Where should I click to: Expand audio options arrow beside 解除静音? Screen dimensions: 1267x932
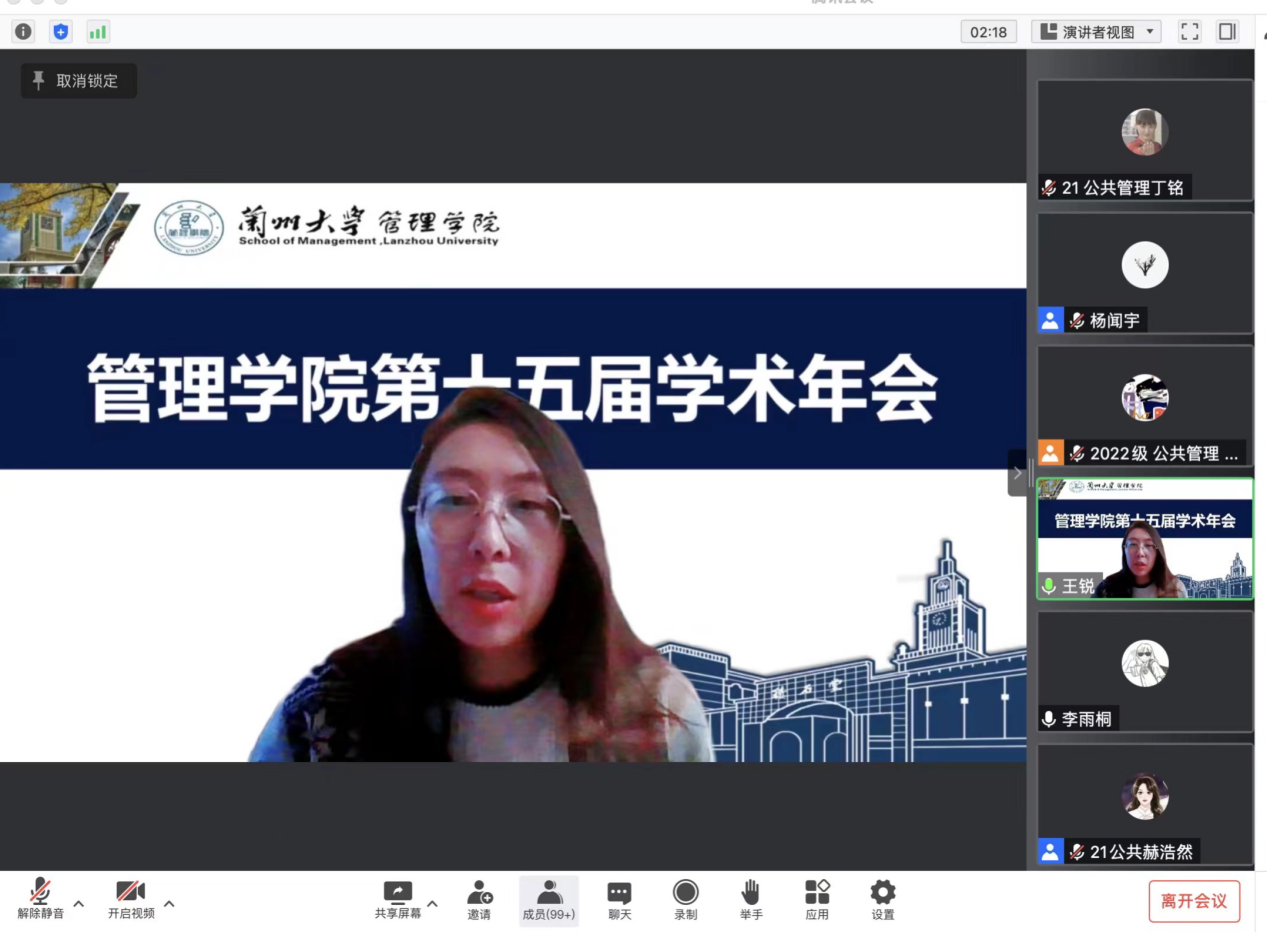coord(79,904)
